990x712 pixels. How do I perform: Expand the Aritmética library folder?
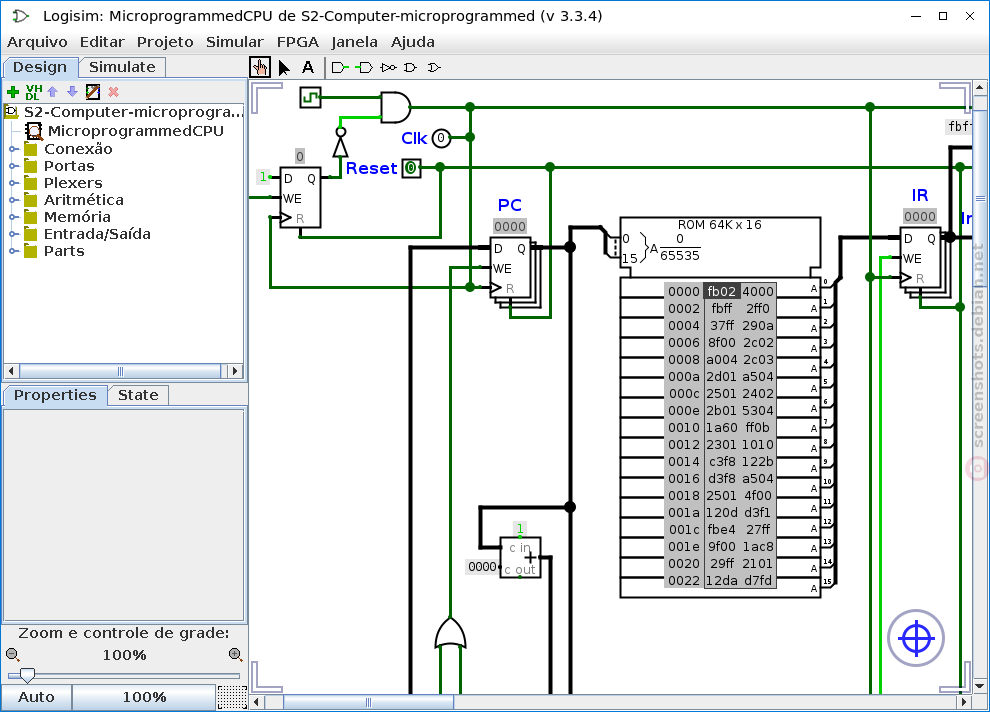pos(13,201)
